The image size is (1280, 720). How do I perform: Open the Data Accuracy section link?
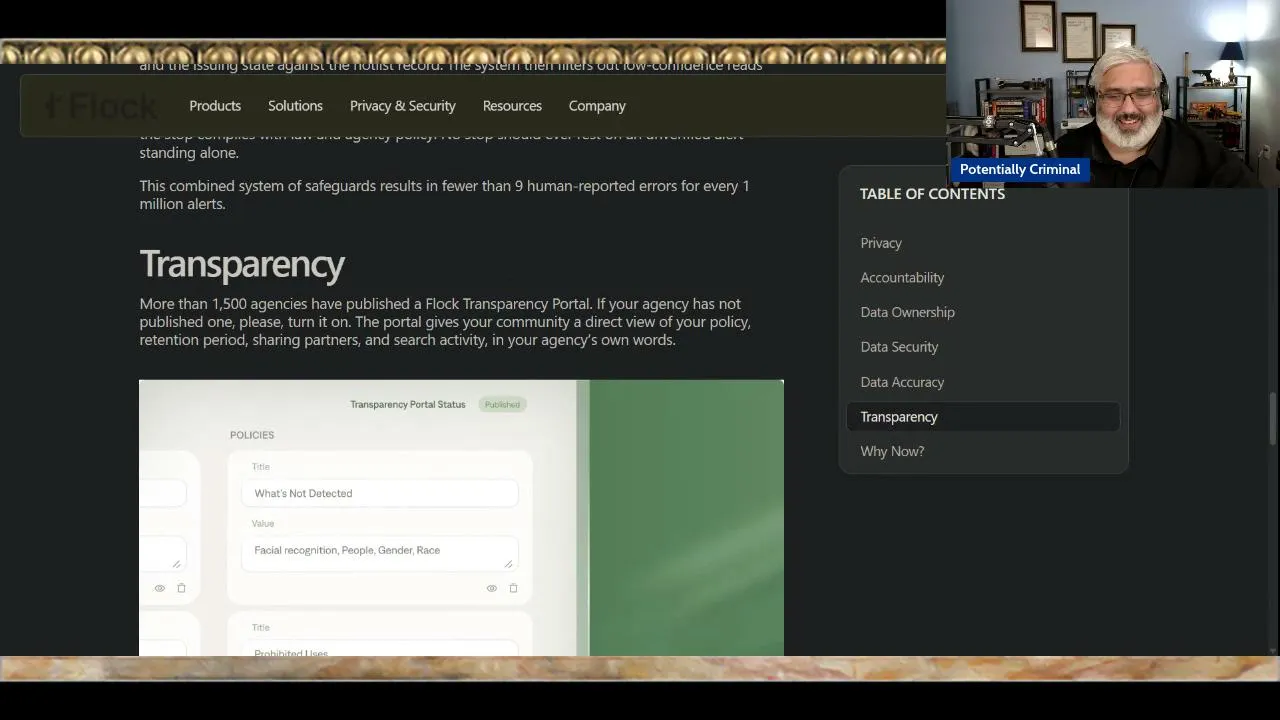pyautogui.click(x=902, y=382)
